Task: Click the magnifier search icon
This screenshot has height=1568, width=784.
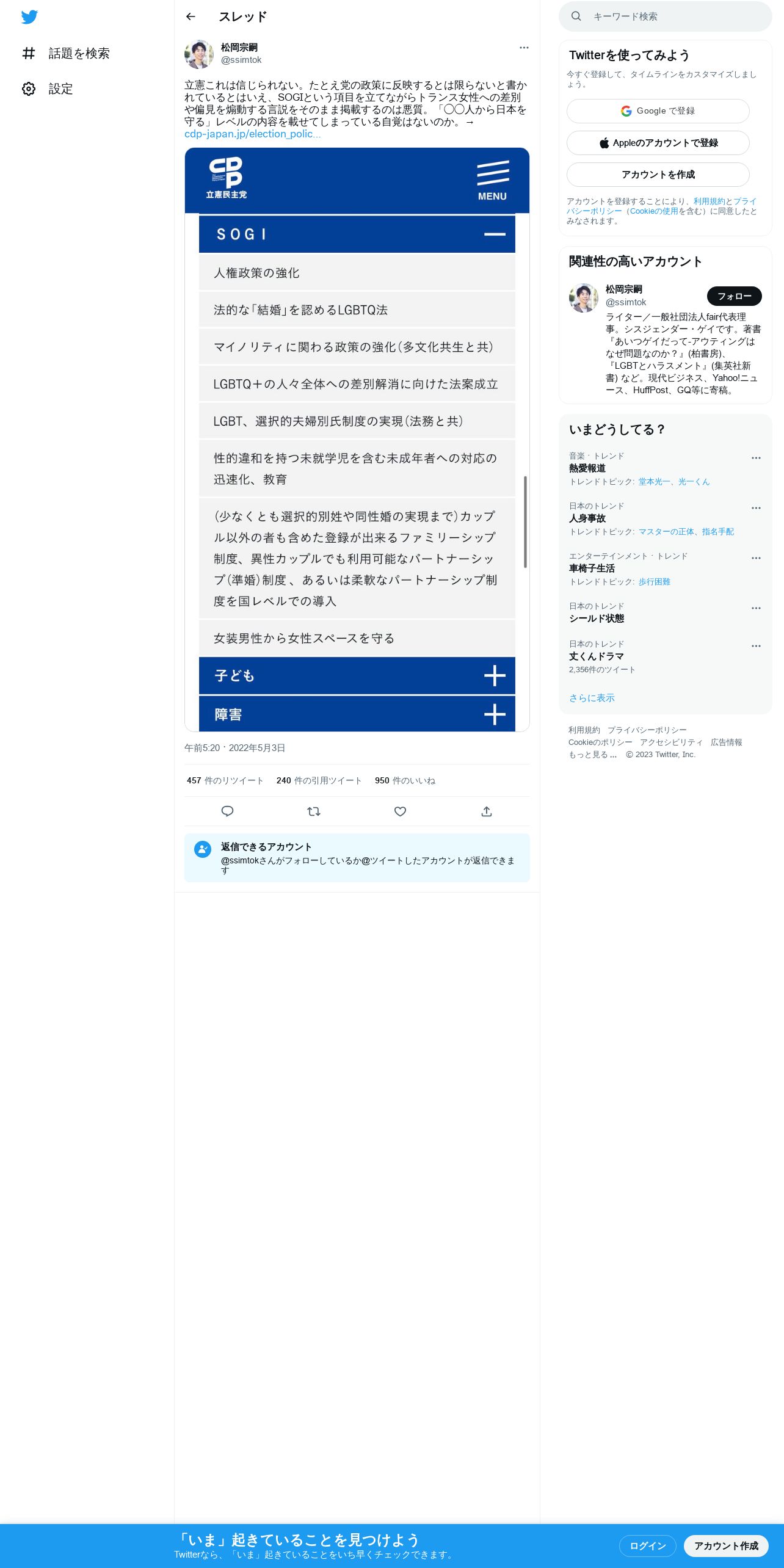Action: 576,16
